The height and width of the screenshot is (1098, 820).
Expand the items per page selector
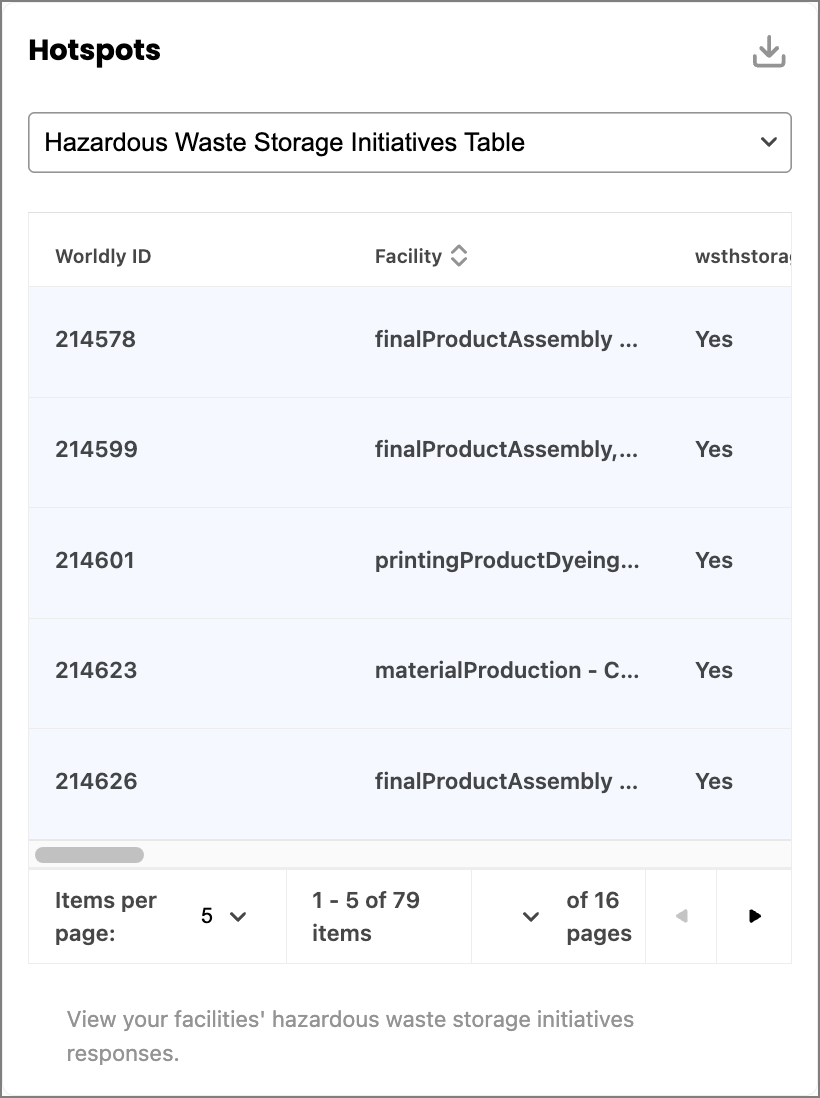pyautogui.click(x=223, y=916)
